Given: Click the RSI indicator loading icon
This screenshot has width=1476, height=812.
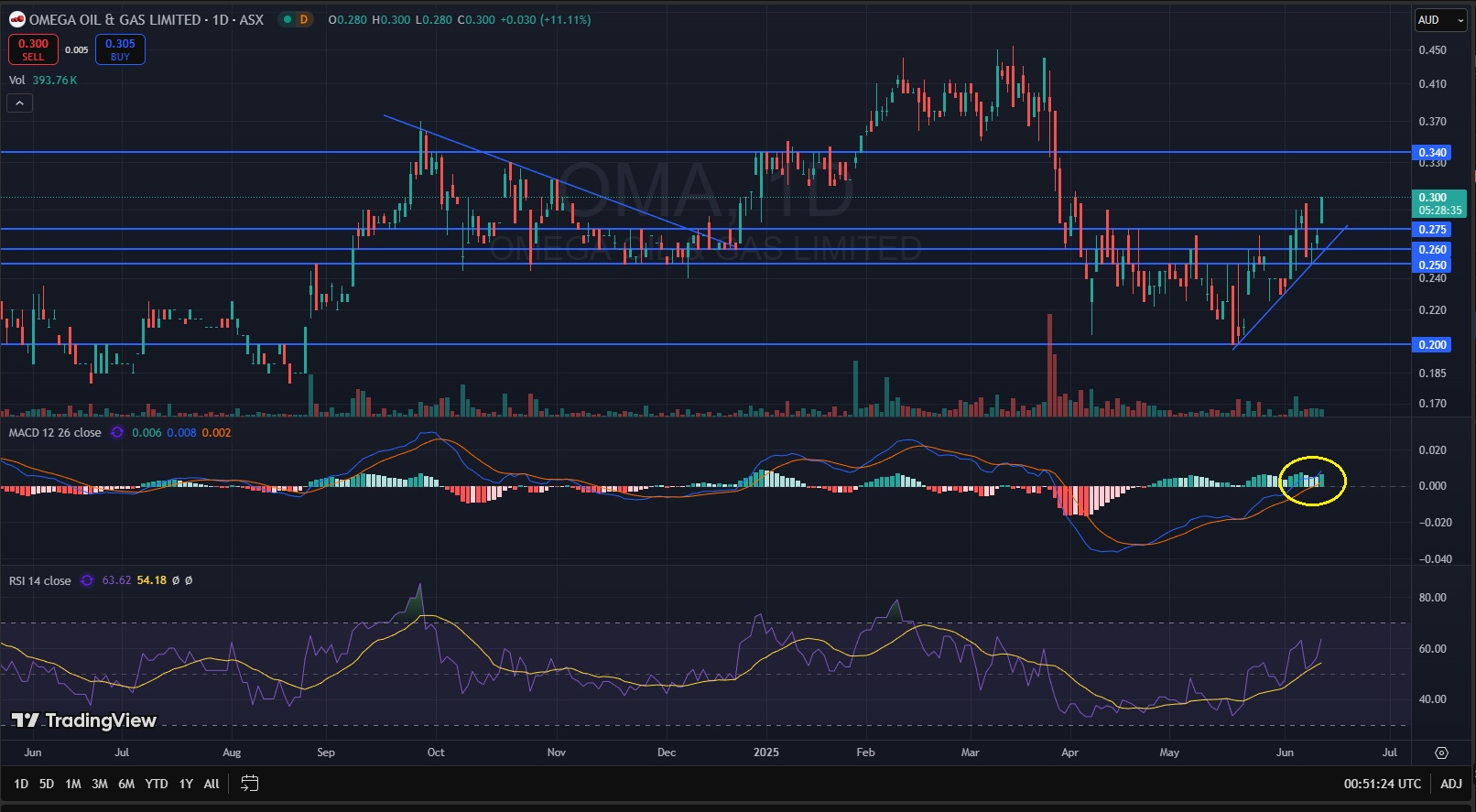Looking at the screenshot, I should point(87,580).
